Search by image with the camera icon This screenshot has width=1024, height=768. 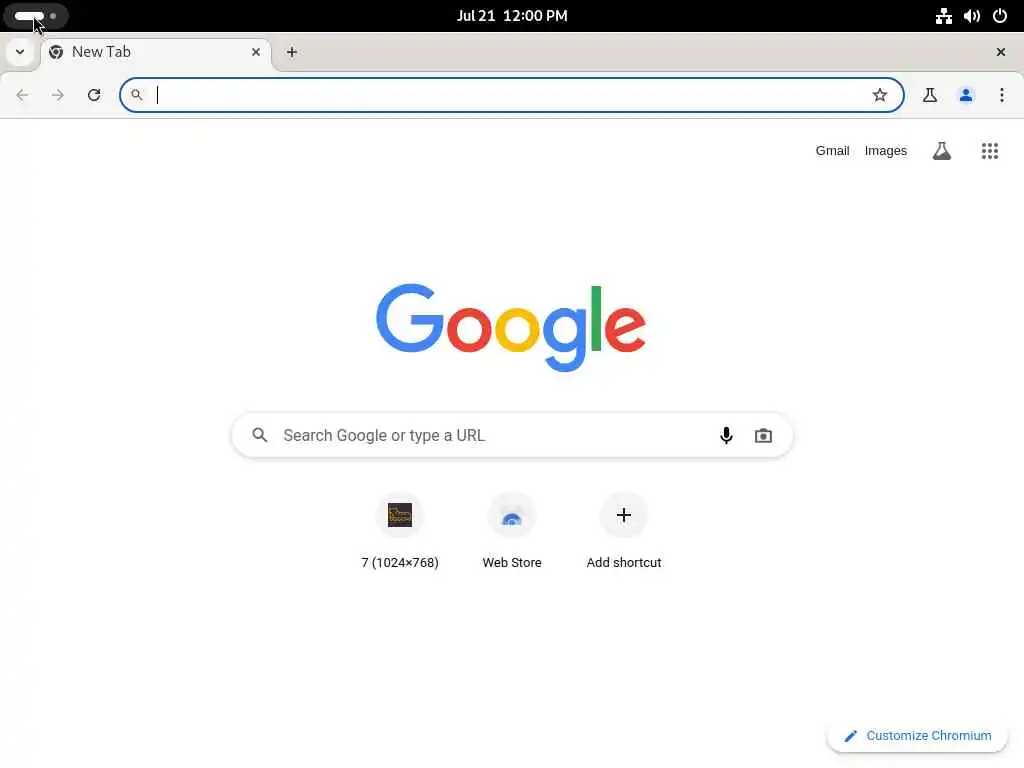763,435
